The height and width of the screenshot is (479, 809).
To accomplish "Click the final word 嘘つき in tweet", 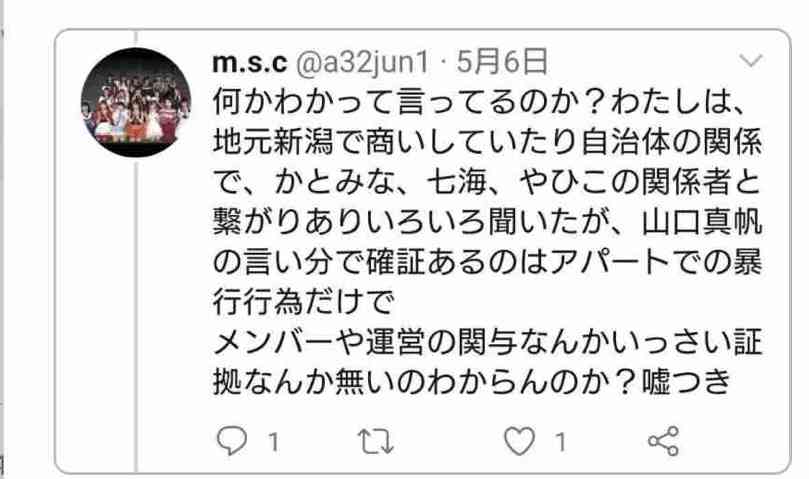I will pos(686,382).
